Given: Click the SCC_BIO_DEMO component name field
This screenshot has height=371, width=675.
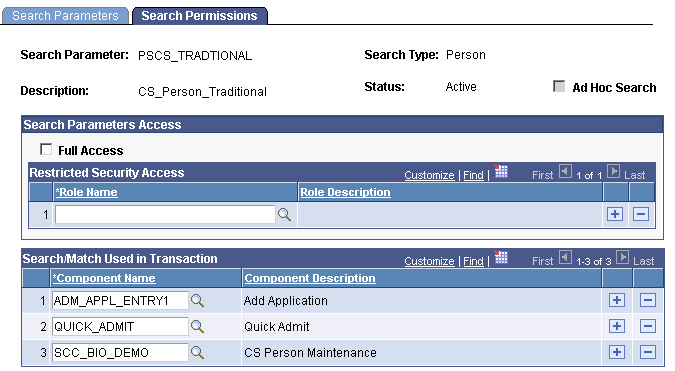Looking at the screenshot, I should click(120, 352).
